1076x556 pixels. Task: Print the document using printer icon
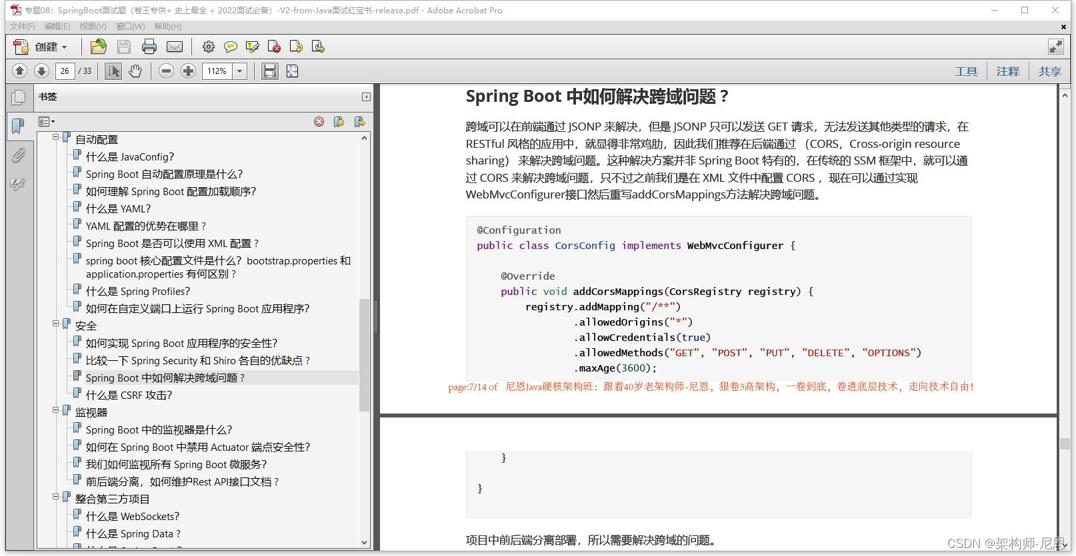pos(149,47)
